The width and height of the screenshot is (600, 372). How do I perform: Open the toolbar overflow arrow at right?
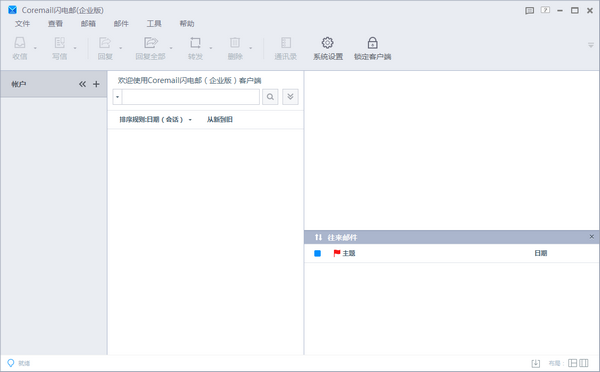click(591, 45)
